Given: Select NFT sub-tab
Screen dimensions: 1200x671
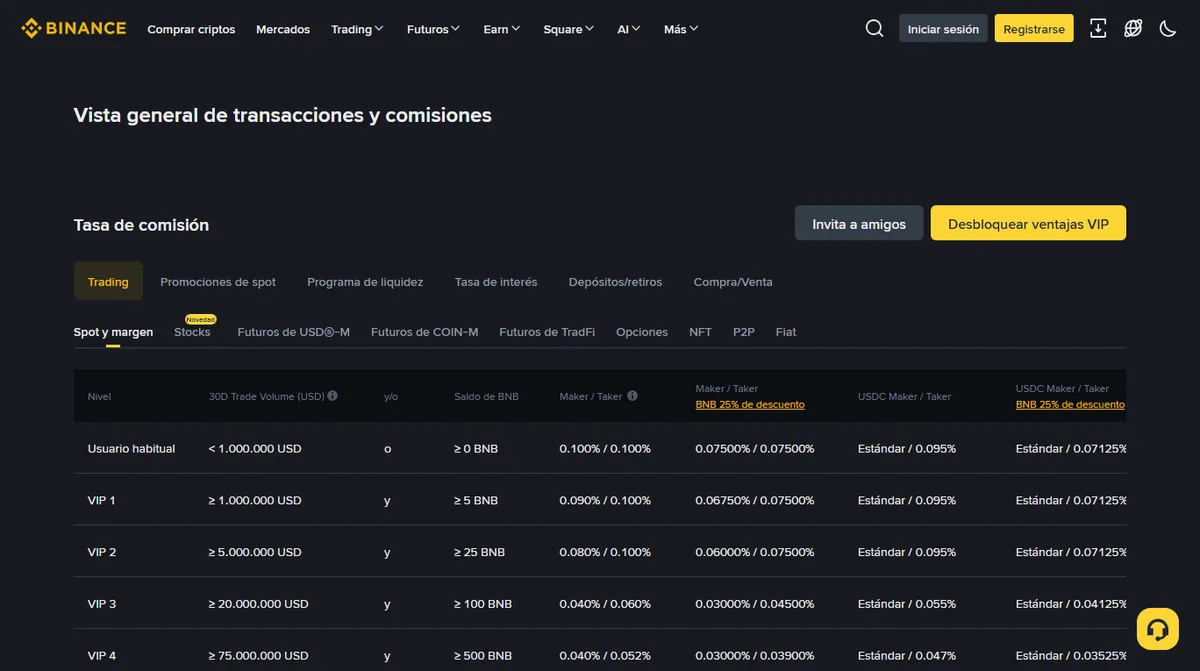Looking at the screenshot, I should coord(700,332).
